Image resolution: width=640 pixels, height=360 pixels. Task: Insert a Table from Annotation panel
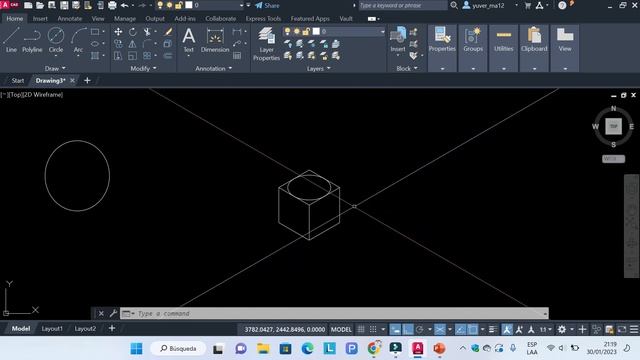point(237,56)
